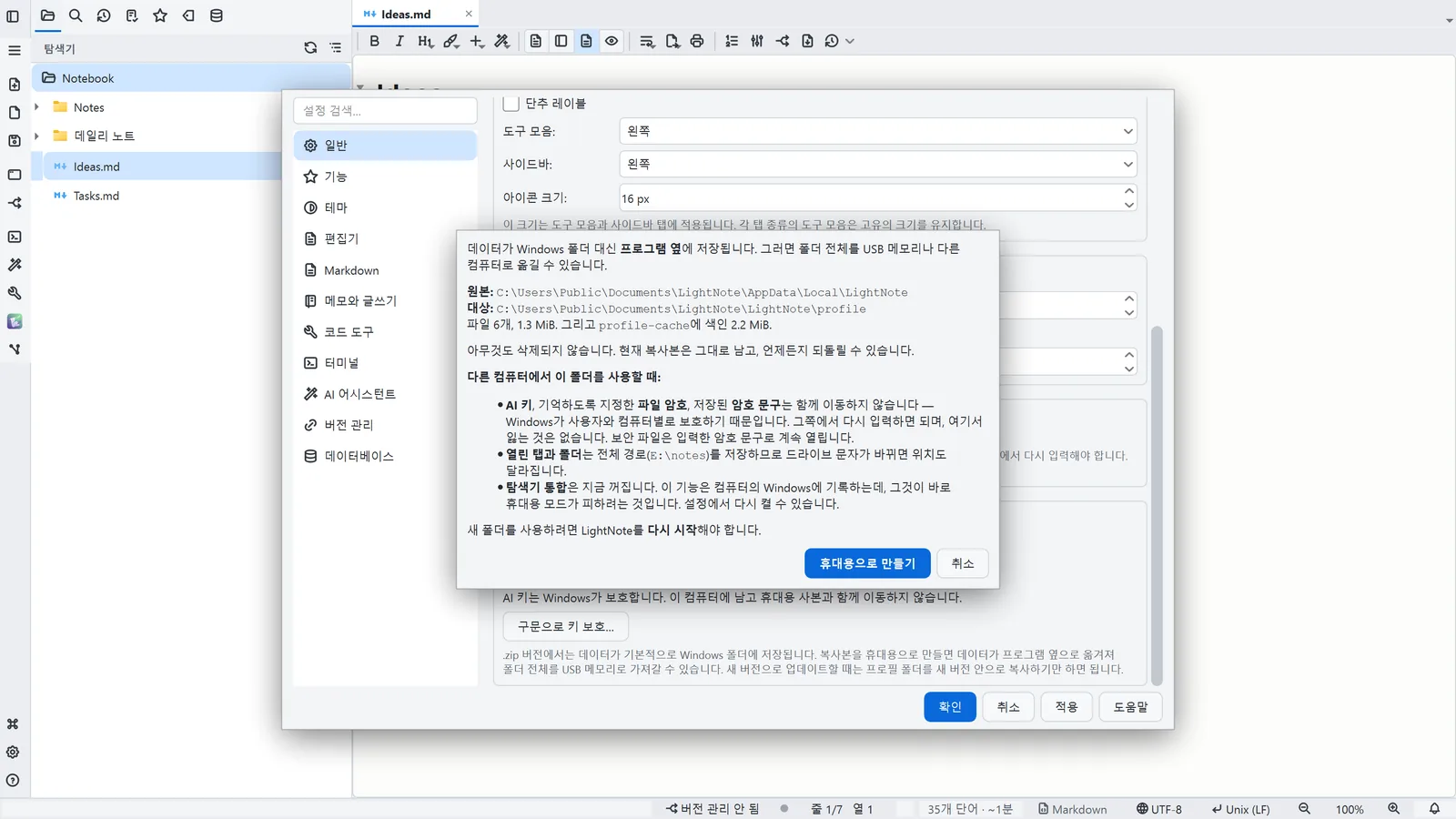Open the hamburger menu icon

coord(14,50)
